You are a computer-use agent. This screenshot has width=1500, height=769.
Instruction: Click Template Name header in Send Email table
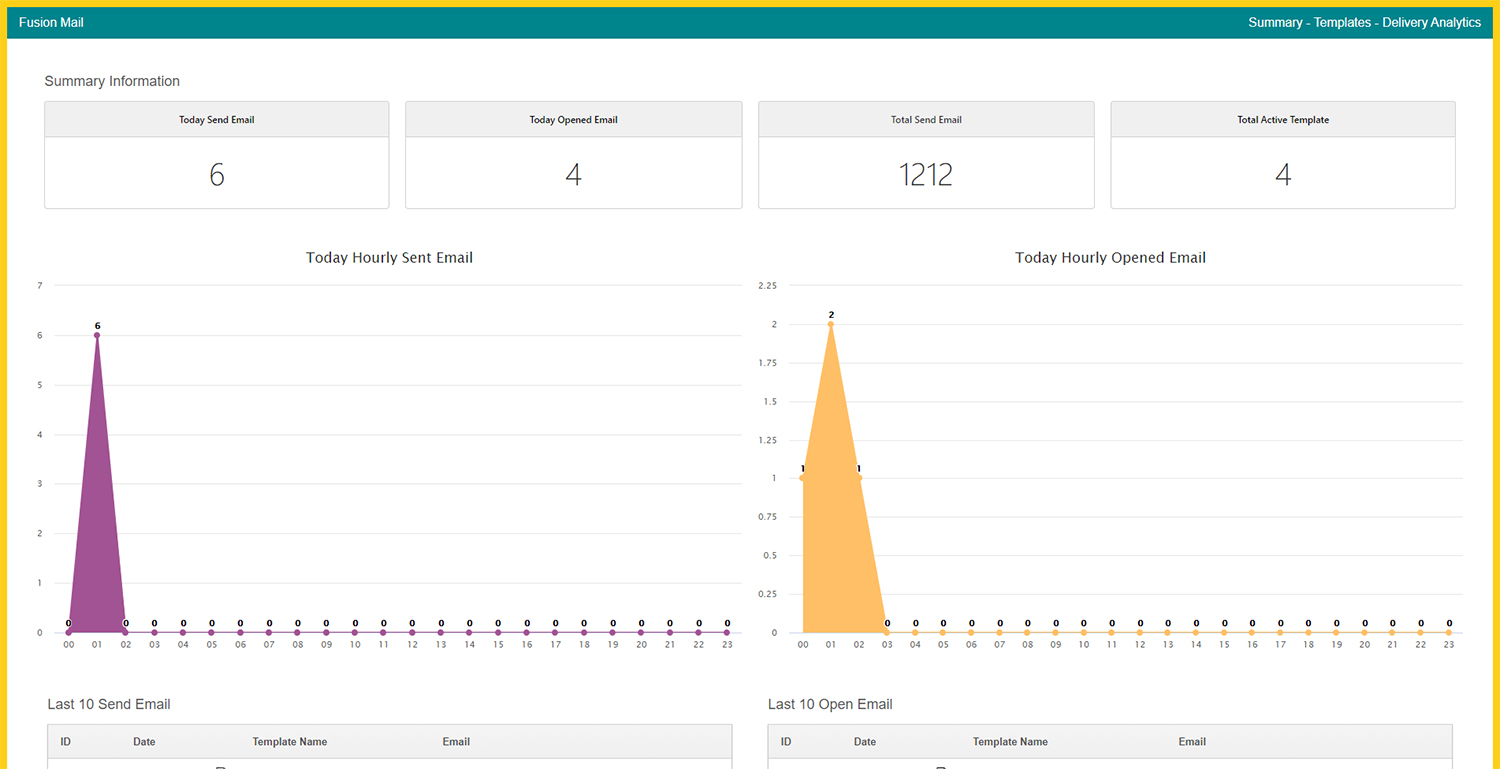[x=290, y=742]
